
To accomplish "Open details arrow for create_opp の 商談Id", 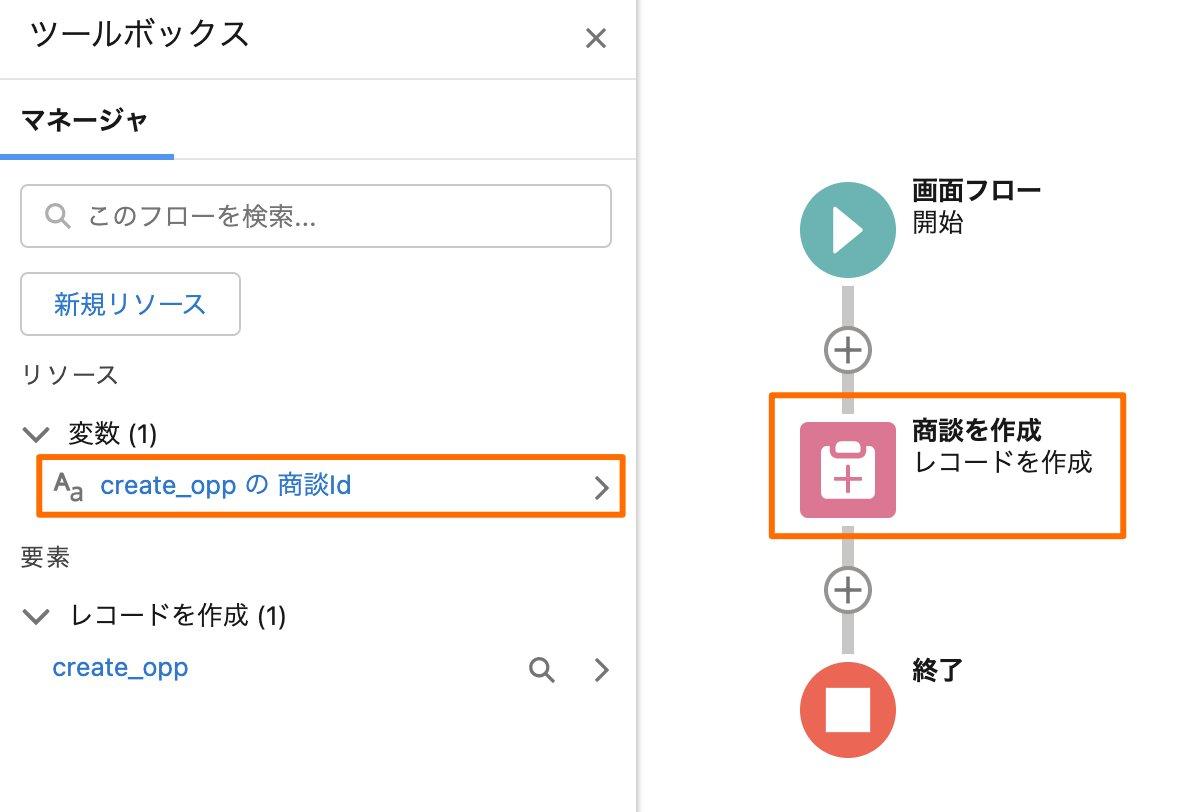I will click(602, 487).
